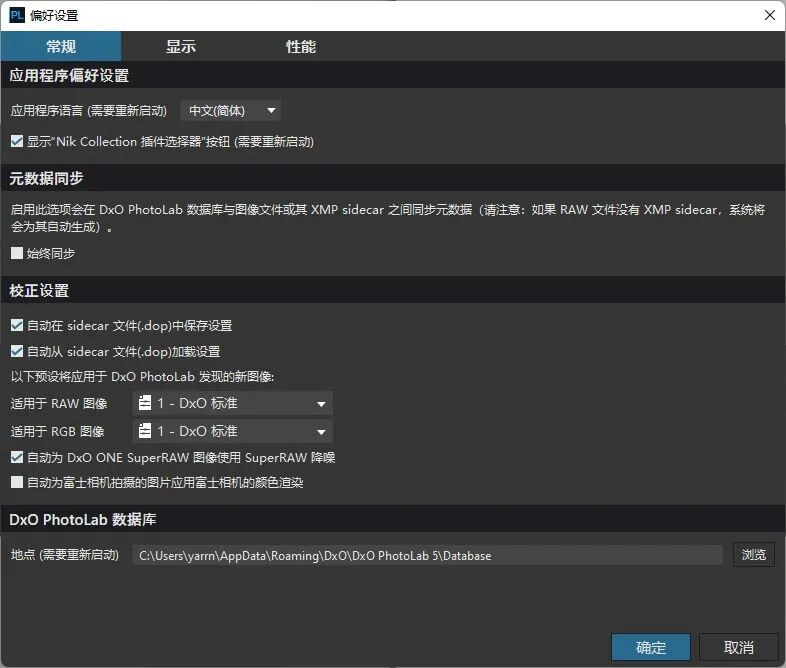
Task: Click the preset icon in the RAW dropdown
Action: [145, 403]
